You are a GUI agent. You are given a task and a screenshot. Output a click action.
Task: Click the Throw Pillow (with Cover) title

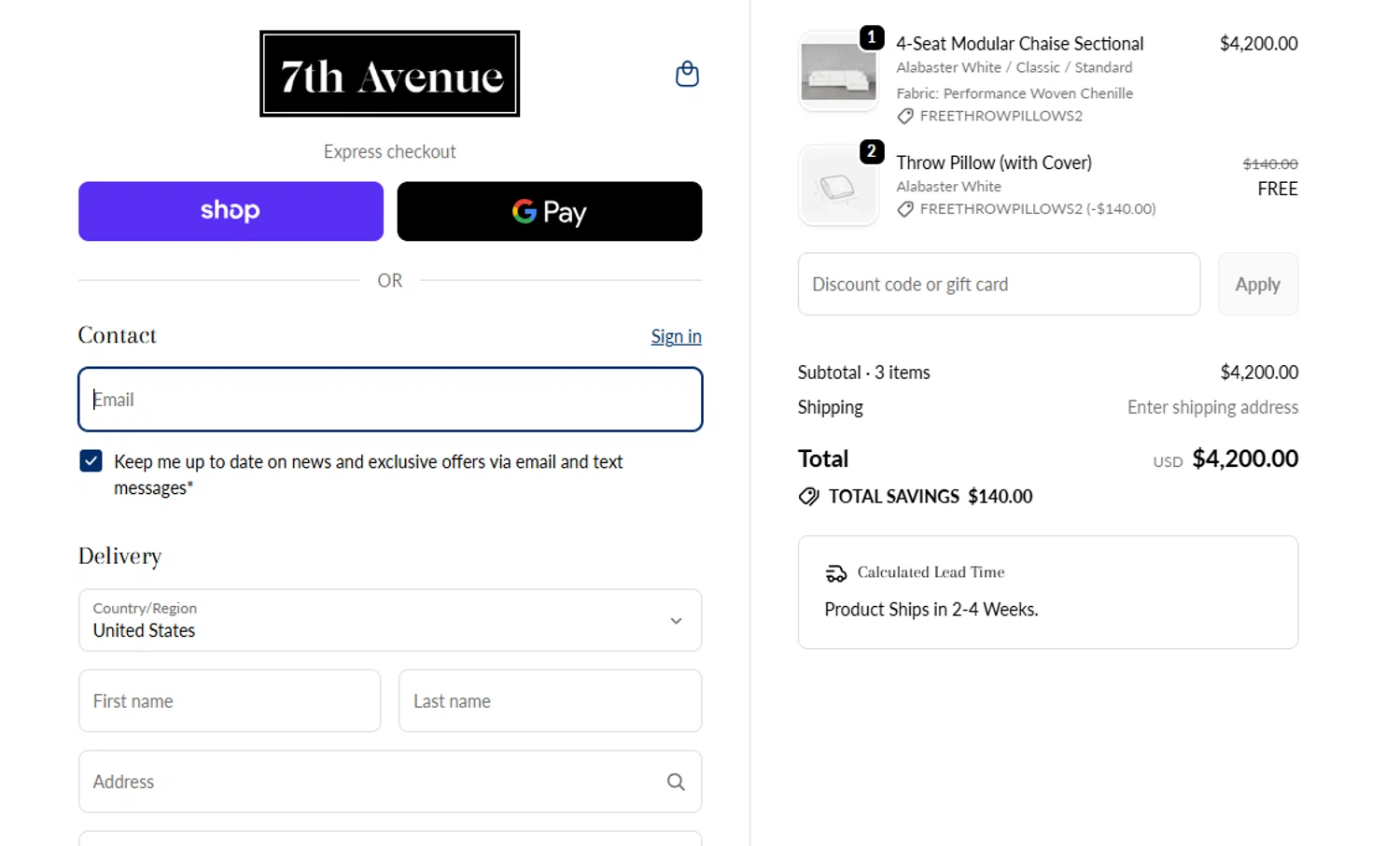point(994,162)
